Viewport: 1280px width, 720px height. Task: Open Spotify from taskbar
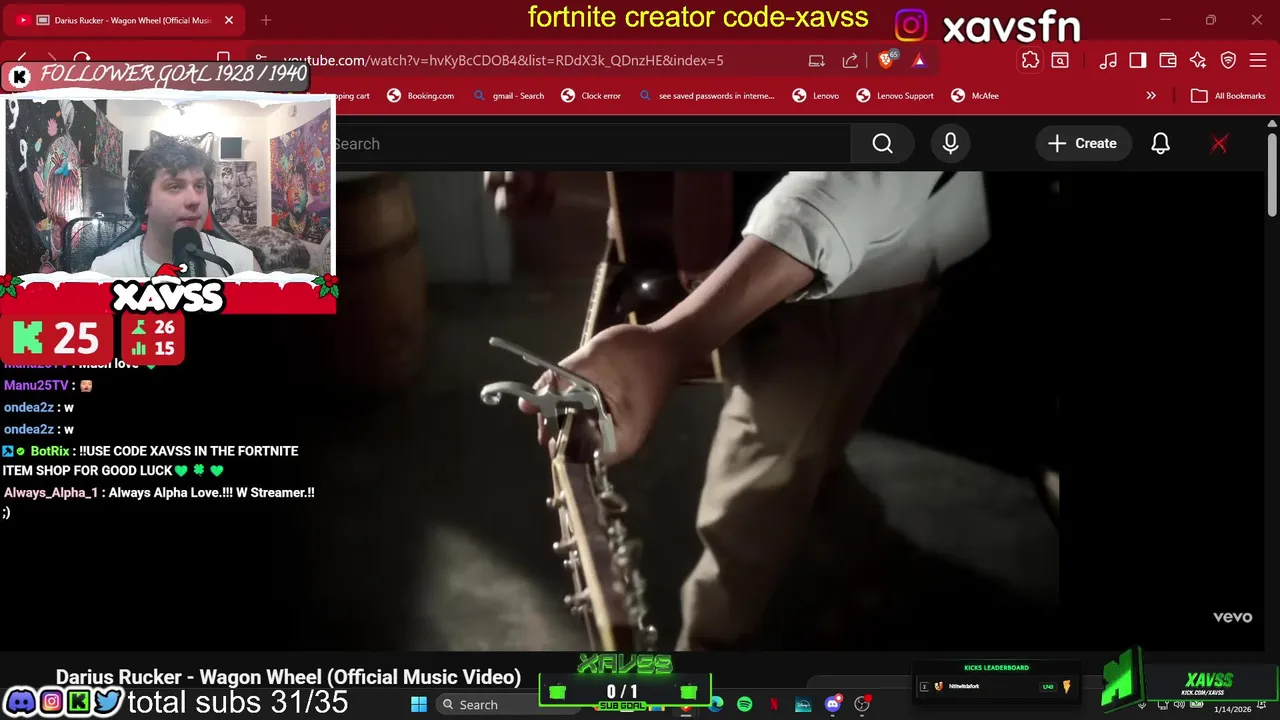[x=745, y=704]
